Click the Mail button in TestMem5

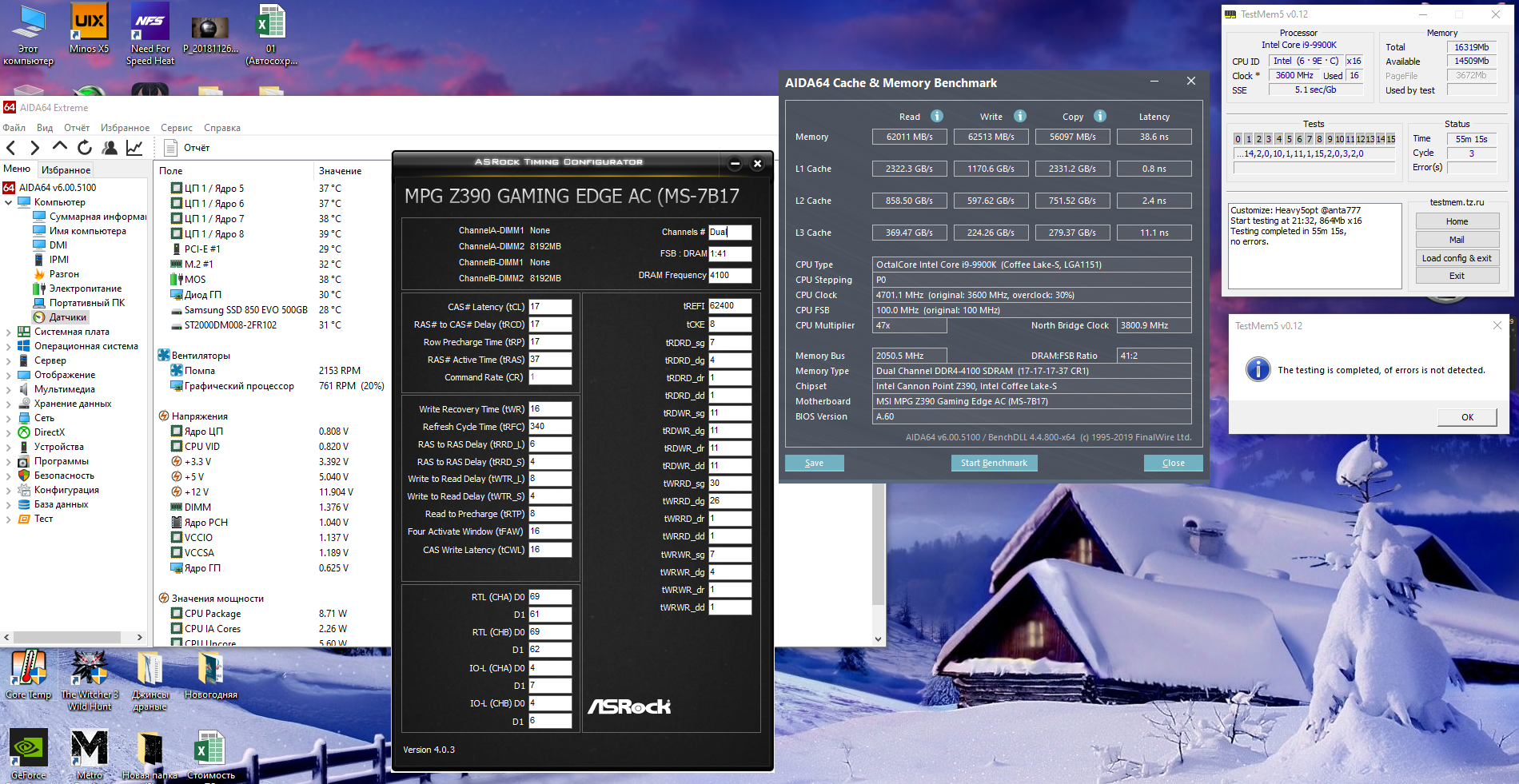pos(1457,240)
